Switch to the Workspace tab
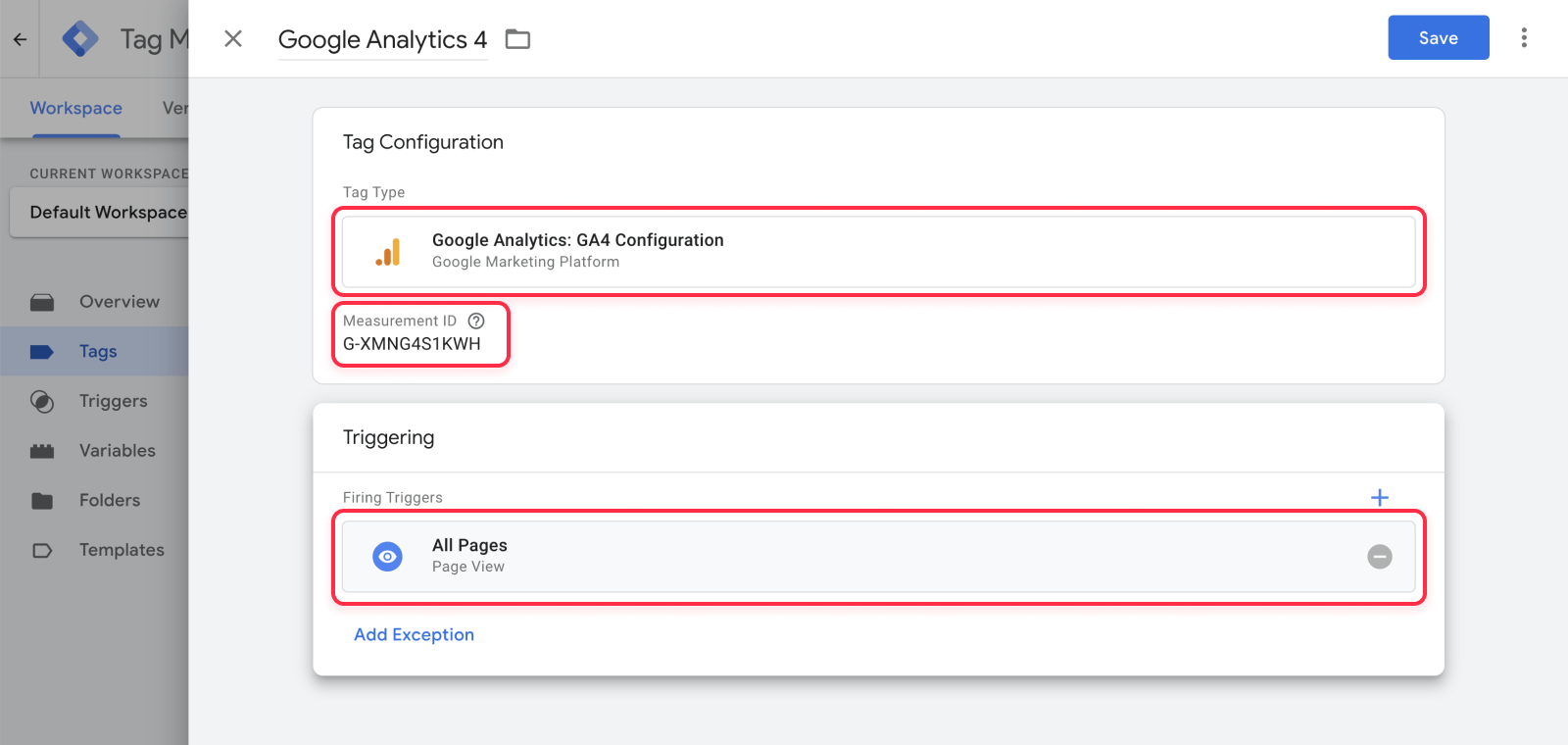 (75, 108)
